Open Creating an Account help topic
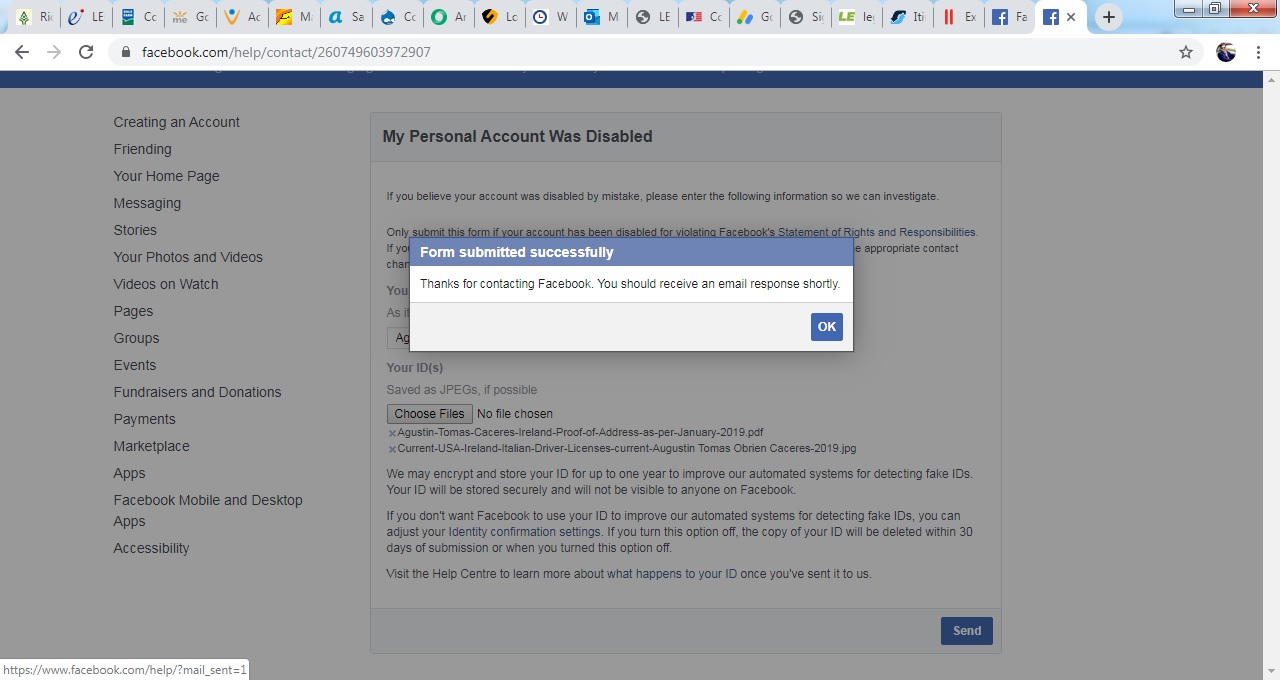 [x=177, y=122]
